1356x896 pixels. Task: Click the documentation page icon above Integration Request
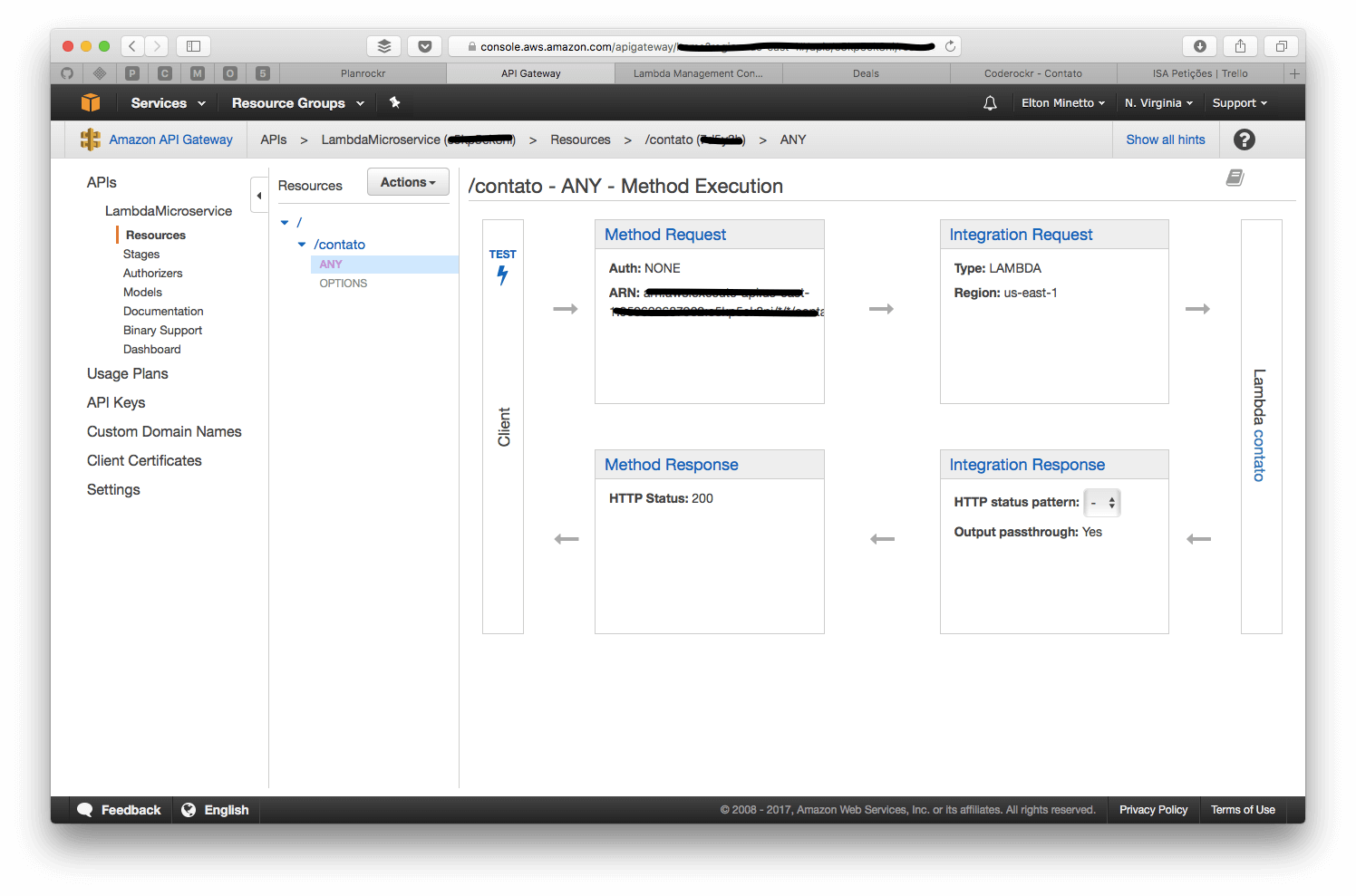[1235, 178]
